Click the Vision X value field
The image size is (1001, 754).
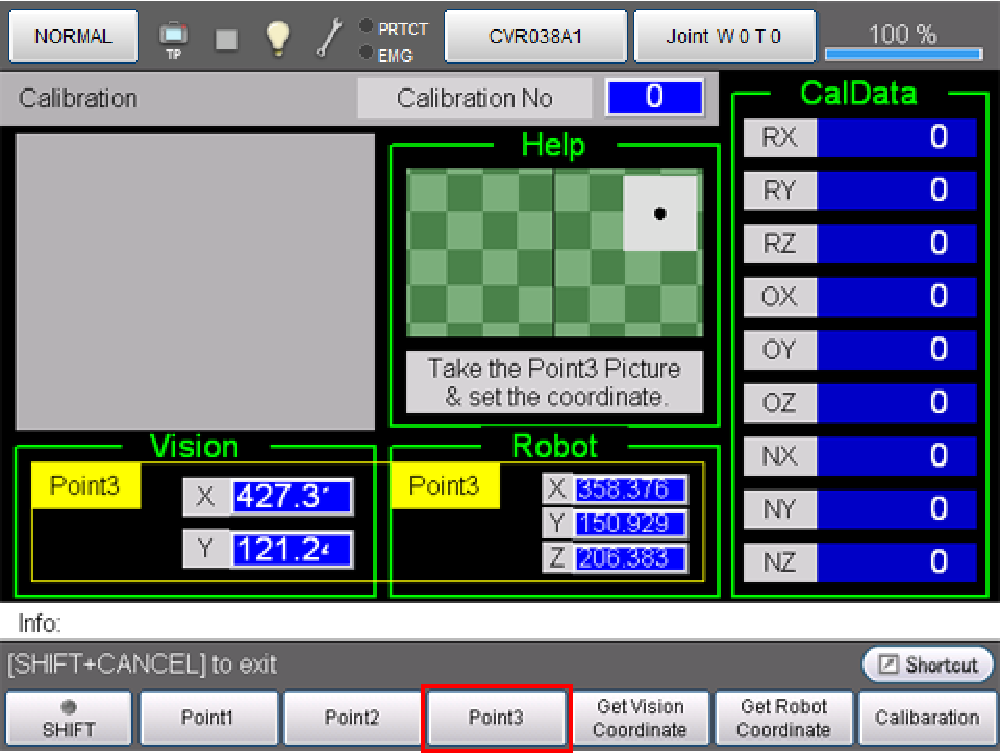pyautogui.click(x=291, y=497)
